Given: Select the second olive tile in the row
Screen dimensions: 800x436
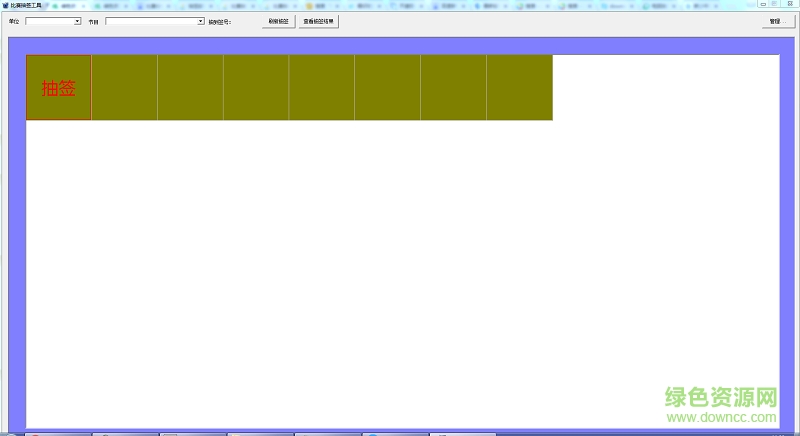Looking at the screenshot, I should pyautogui.click(x=125, y=88).
